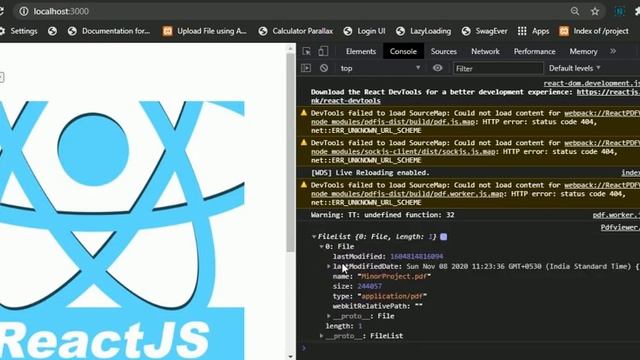Switch to the Sources tab
Viewport: 640px width, 360px height.
[444, 51]
